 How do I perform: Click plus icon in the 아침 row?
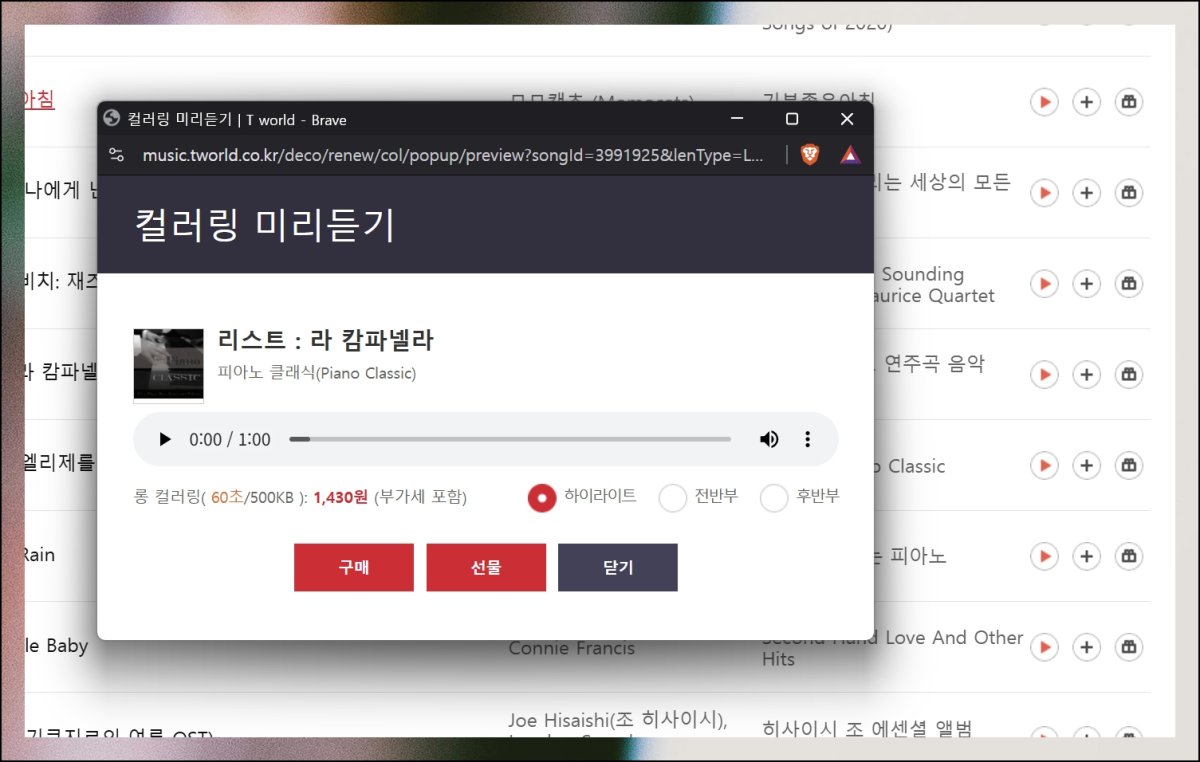[x=1086, y=102]
